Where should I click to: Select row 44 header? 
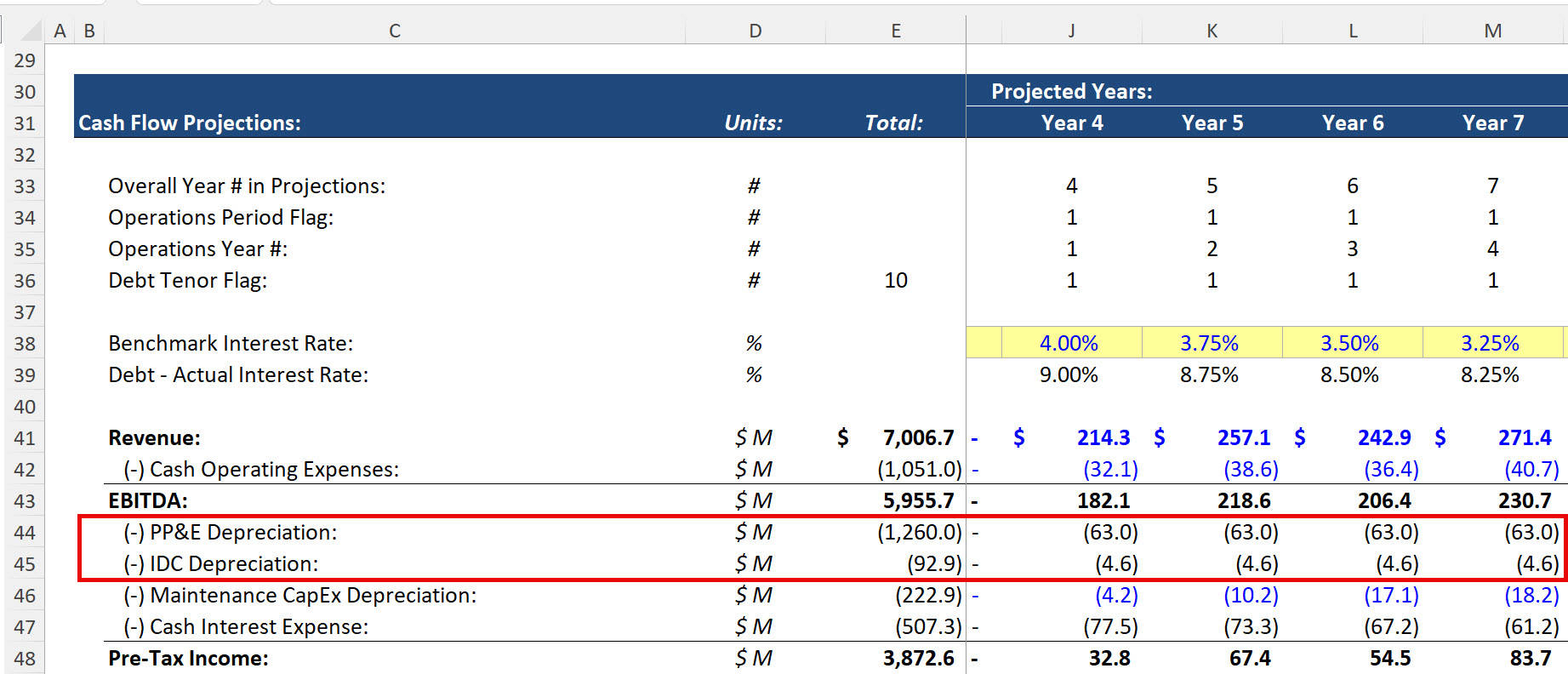(25, 533)
